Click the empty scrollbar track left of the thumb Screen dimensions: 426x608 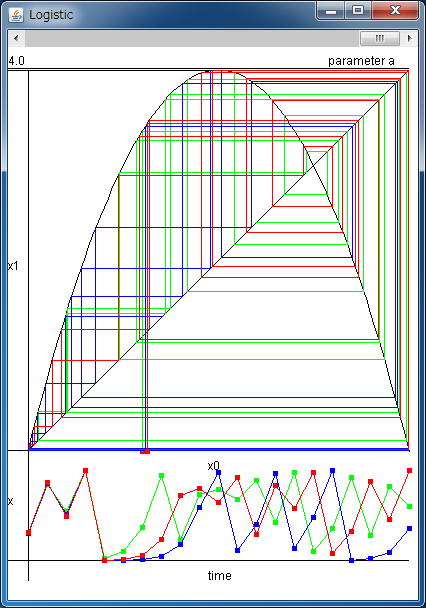click(192, 38)
